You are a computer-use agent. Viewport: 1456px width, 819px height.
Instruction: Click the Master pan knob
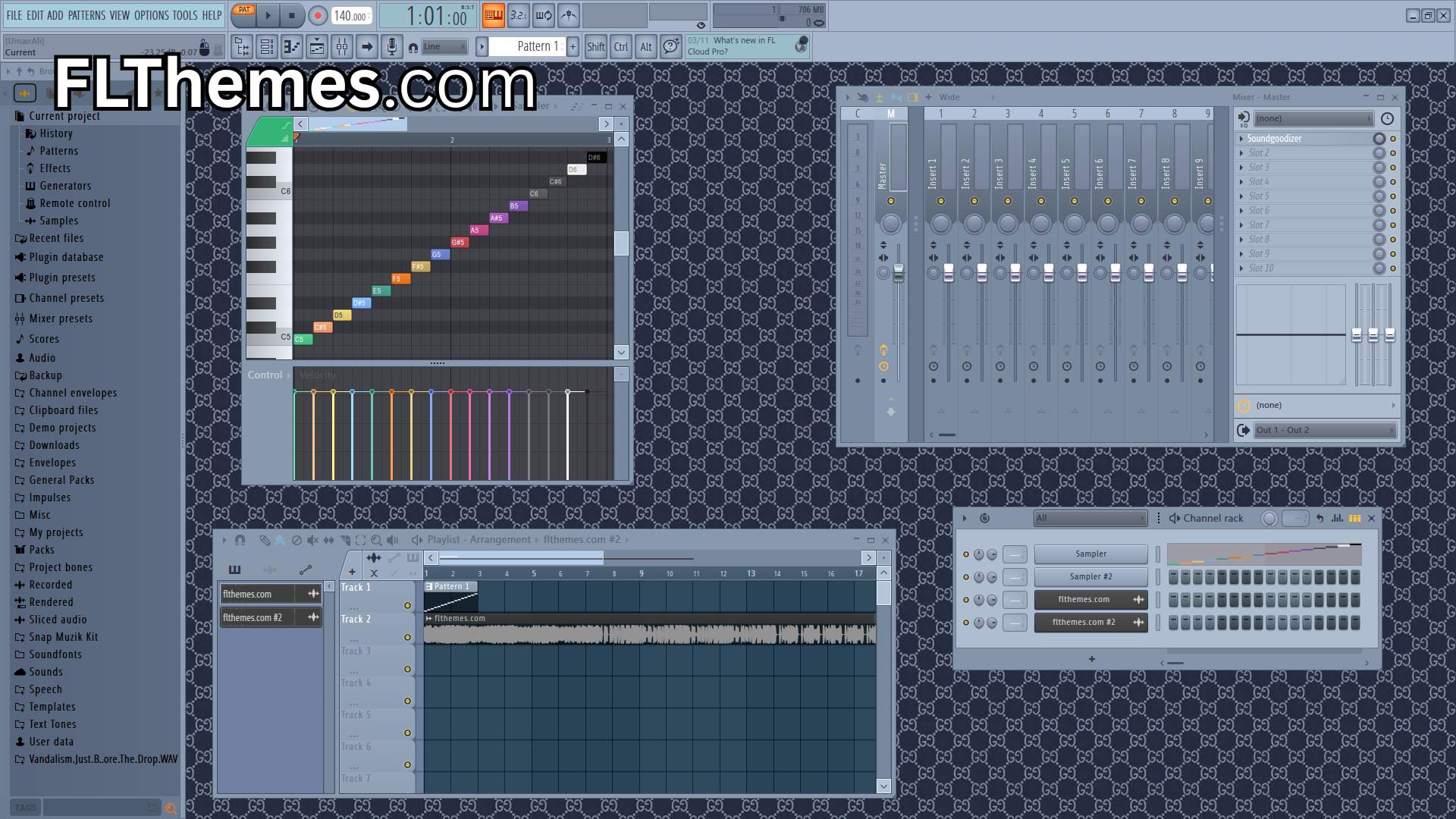click(891, 224)
